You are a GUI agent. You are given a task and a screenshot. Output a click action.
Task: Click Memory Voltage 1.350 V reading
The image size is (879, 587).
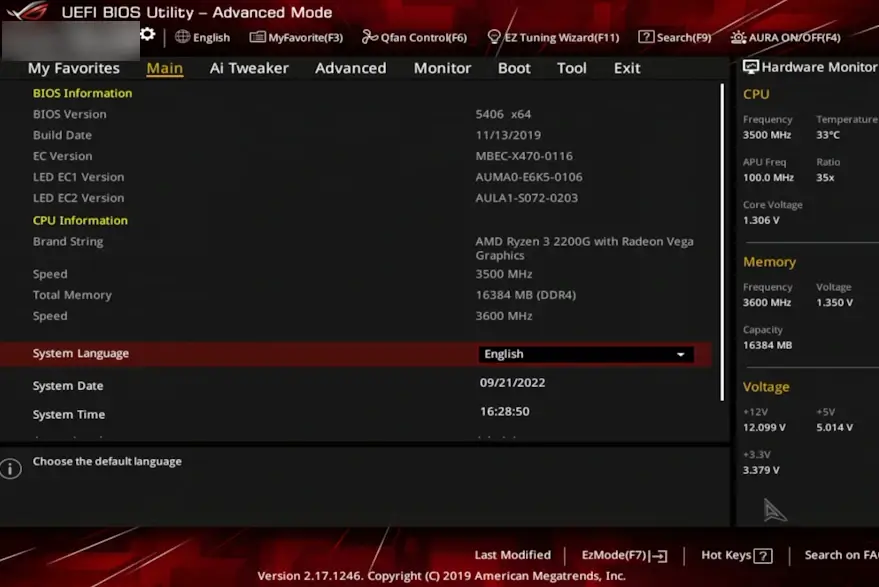coord(834,303)
